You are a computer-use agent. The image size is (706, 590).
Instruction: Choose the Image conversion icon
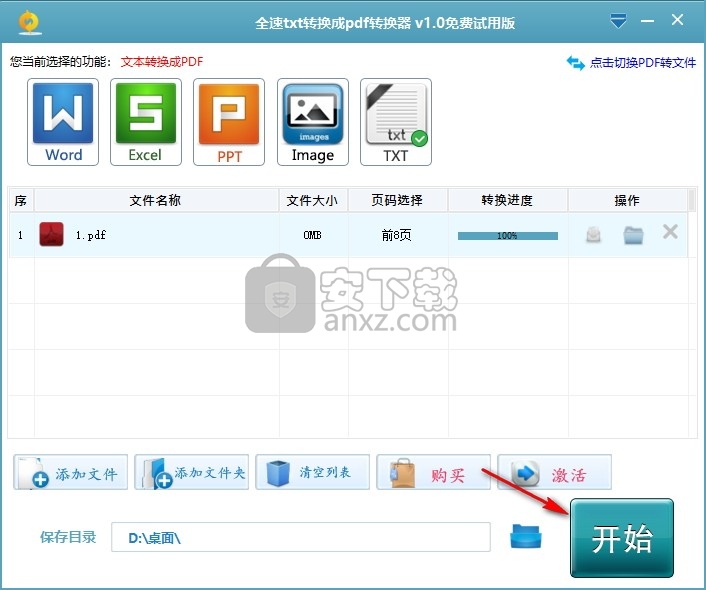click(312, 122)
